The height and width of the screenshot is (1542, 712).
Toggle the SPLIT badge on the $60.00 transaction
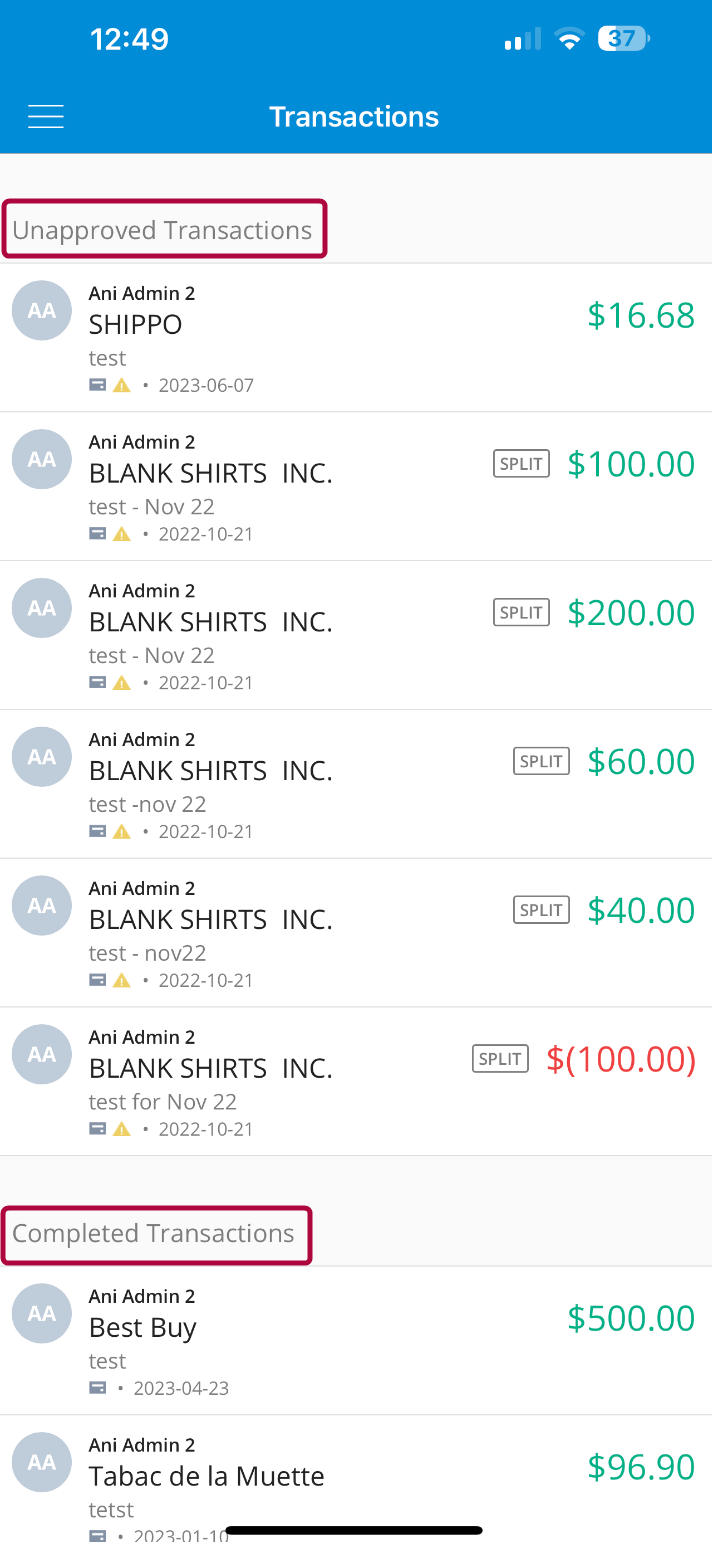(x=540, y=761)
